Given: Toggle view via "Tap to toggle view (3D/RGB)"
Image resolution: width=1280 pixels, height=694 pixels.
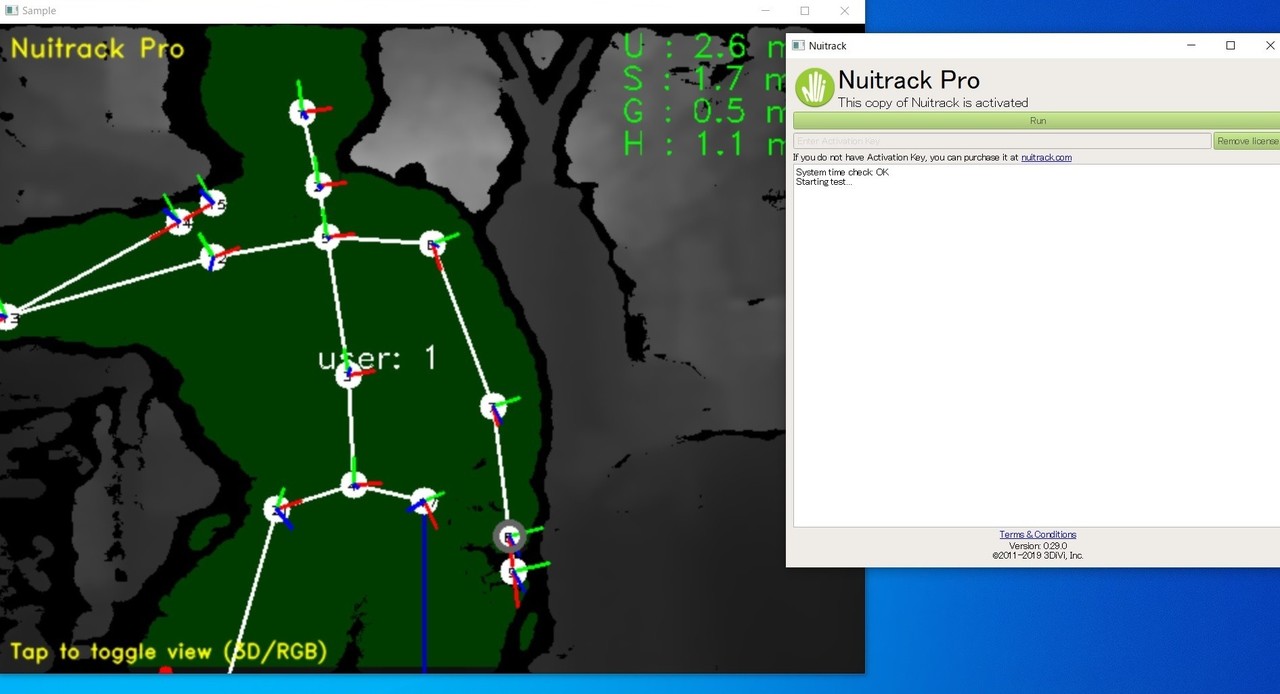Looking at the screenshot, I should 169,652.
